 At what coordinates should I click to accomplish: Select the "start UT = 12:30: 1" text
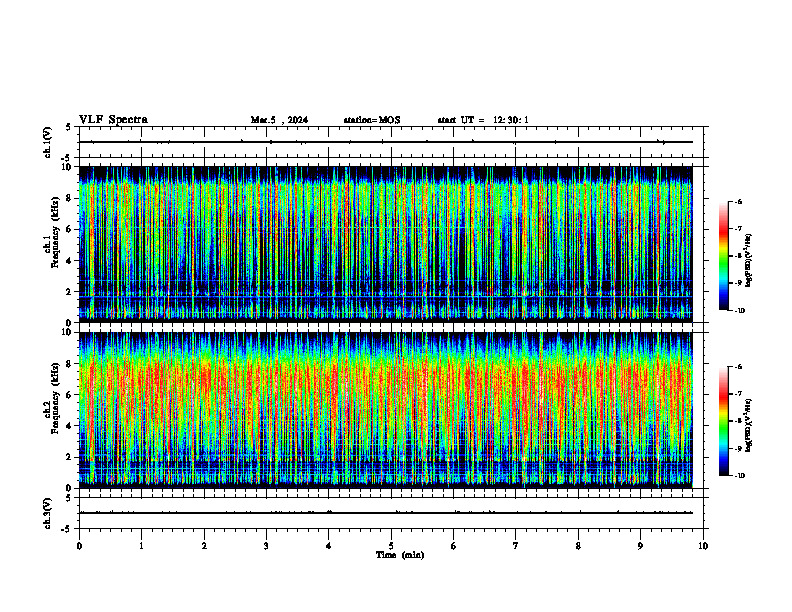click(x=483, y=120)
